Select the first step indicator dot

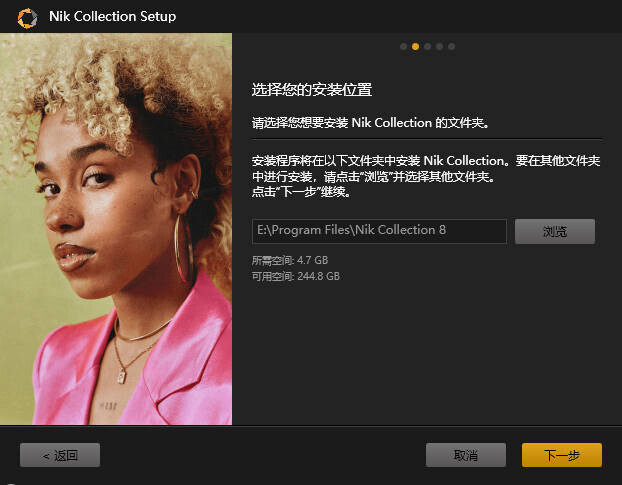point(403,46)
